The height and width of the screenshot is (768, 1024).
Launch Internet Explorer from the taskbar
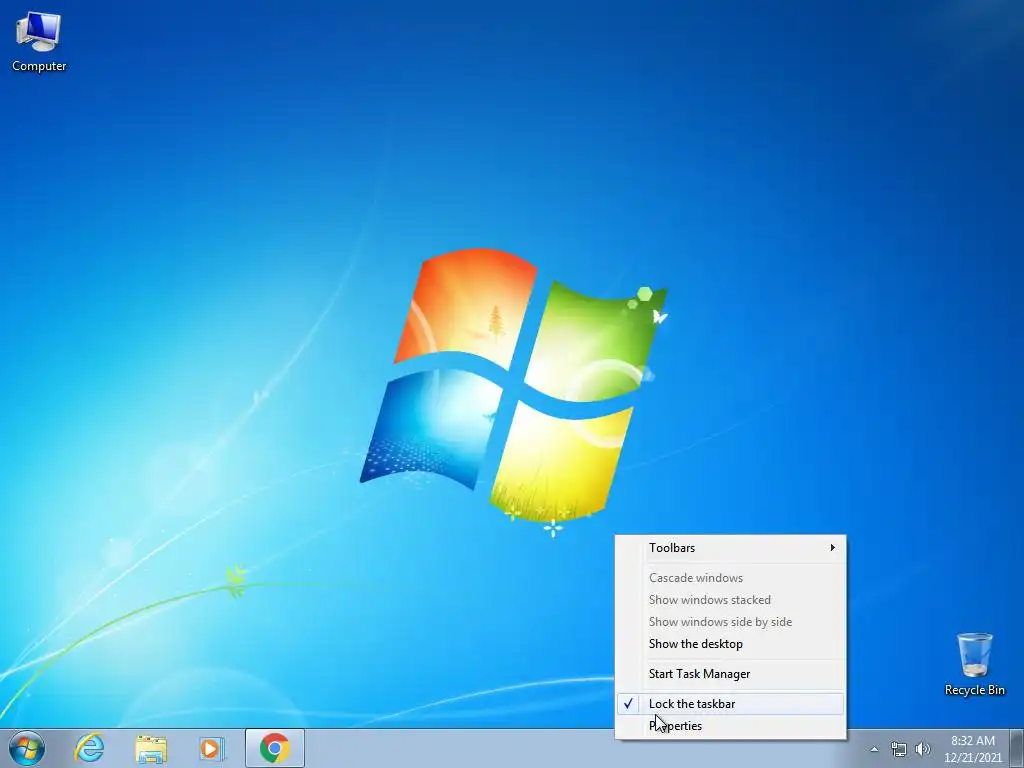click(x=89, y=748)
